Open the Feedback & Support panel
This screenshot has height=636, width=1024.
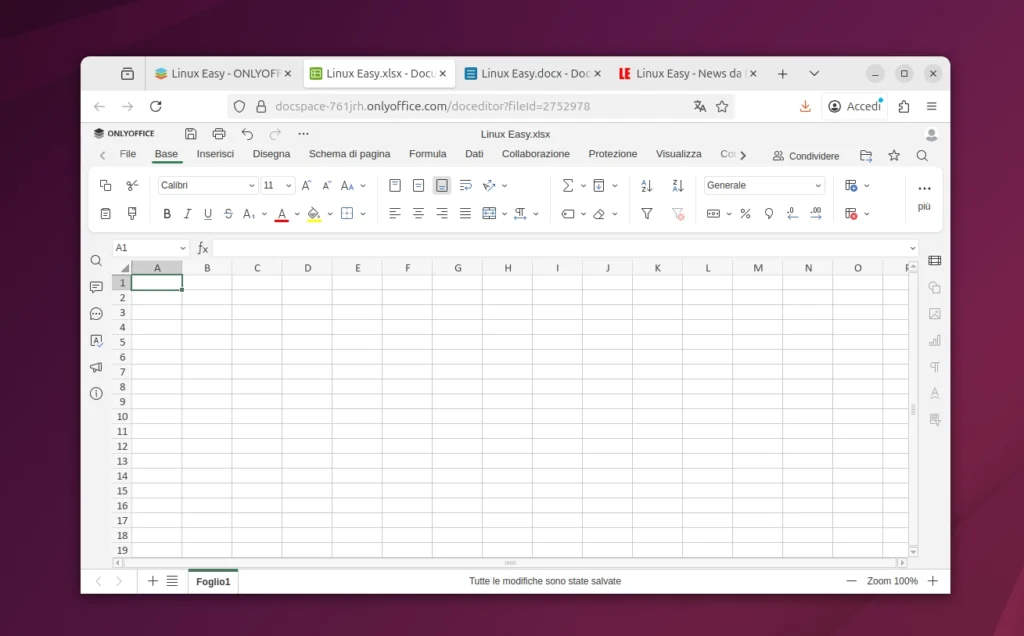coord(96,367)
